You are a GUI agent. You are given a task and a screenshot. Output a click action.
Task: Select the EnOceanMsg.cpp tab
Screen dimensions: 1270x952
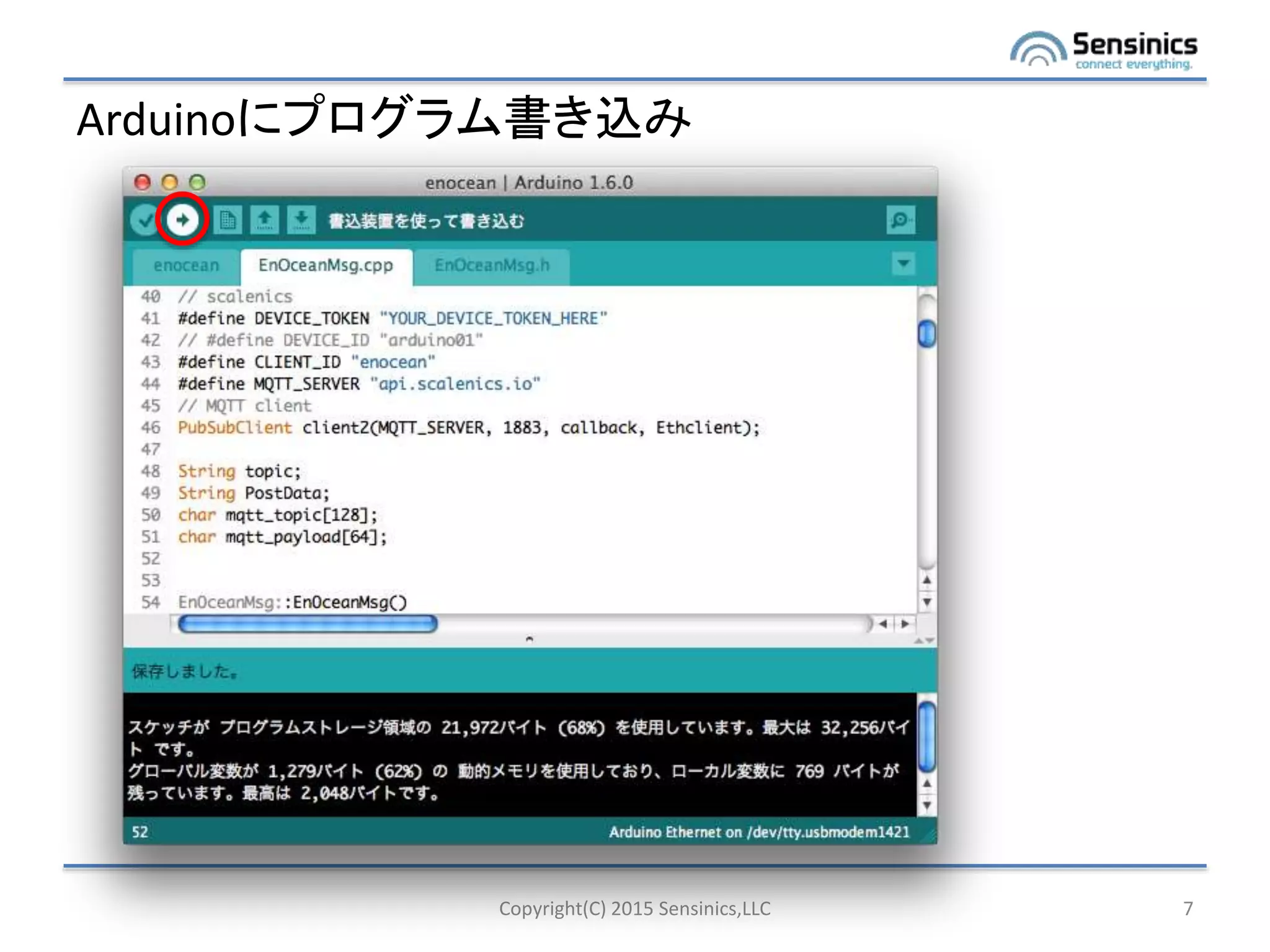[326, 266]
